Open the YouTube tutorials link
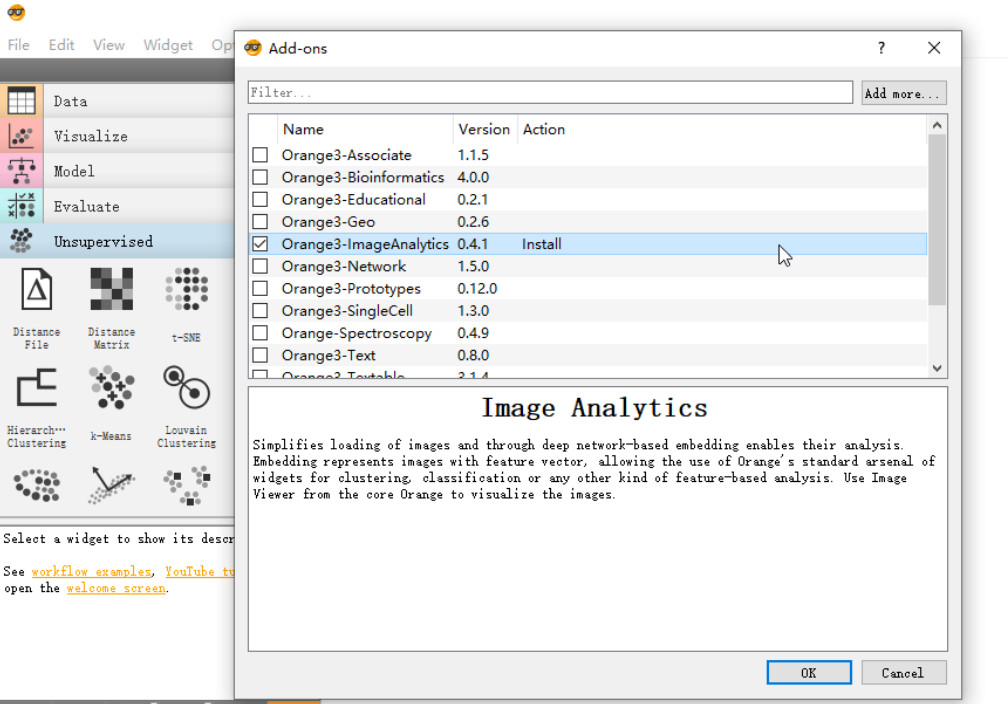 click(199, 572)
